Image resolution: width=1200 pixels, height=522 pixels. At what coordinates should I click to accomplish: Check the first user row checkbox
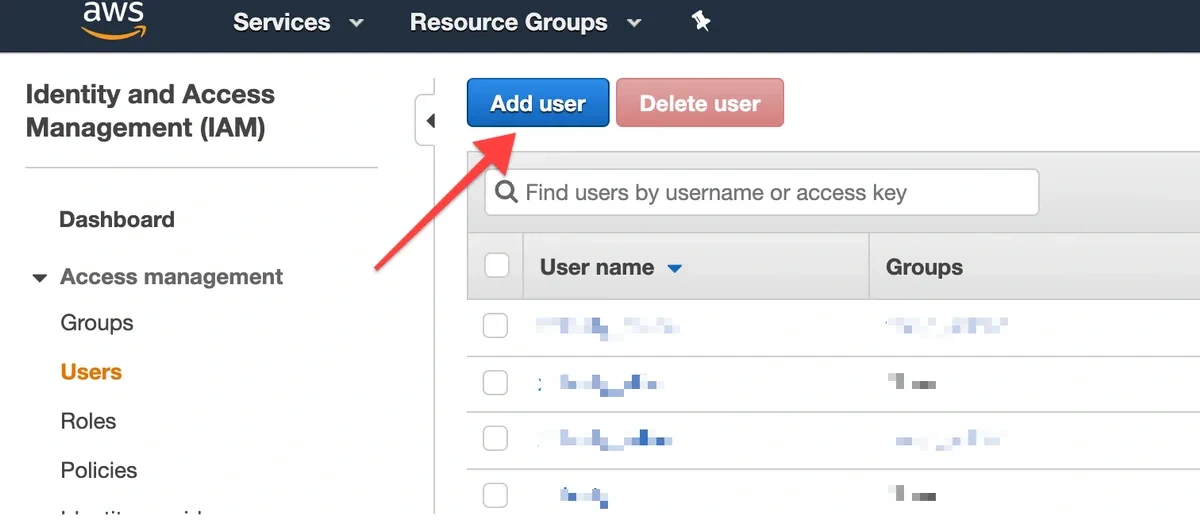[495, 325]
